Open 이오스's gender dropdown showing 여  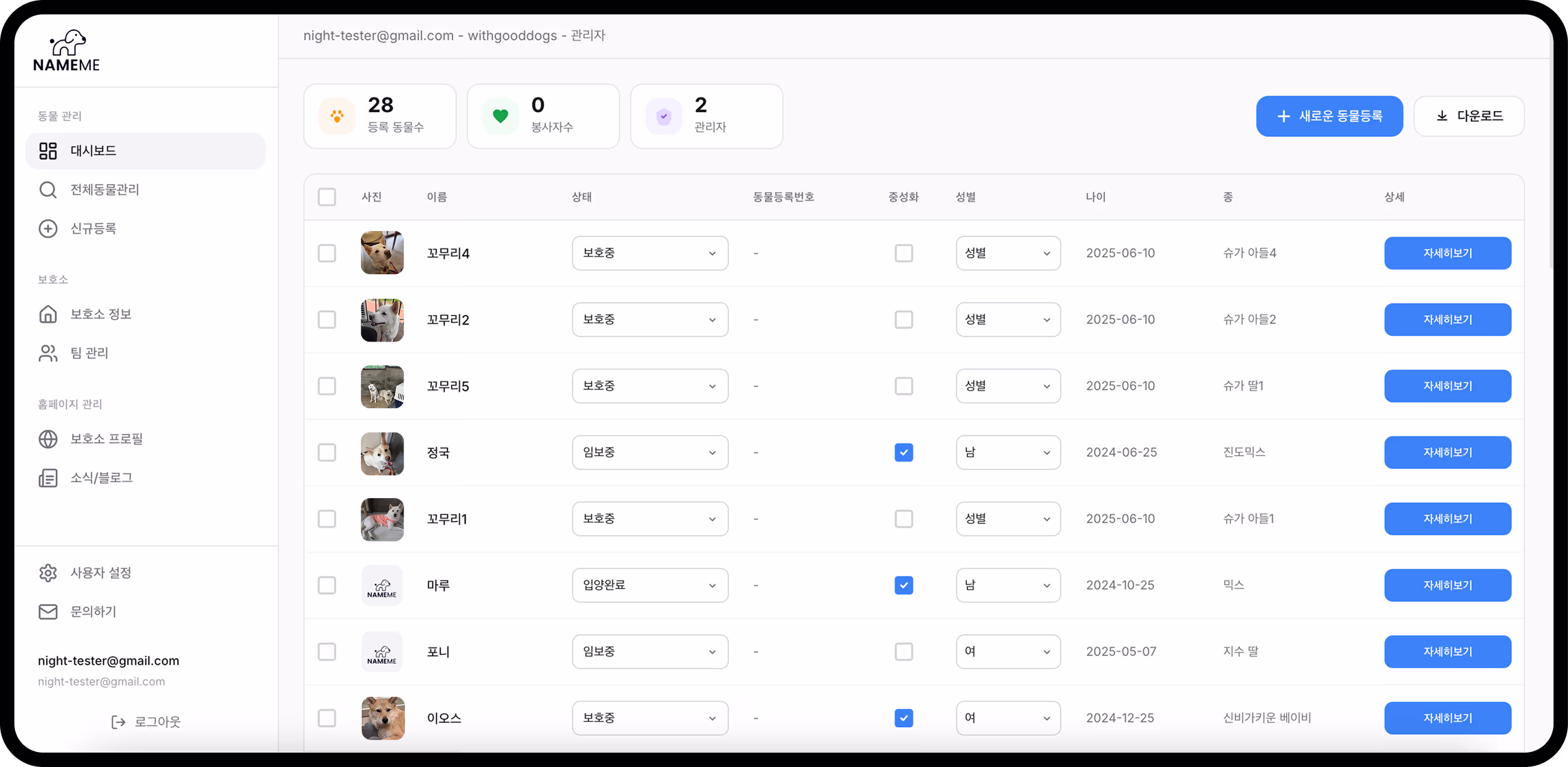[1008, 718]
